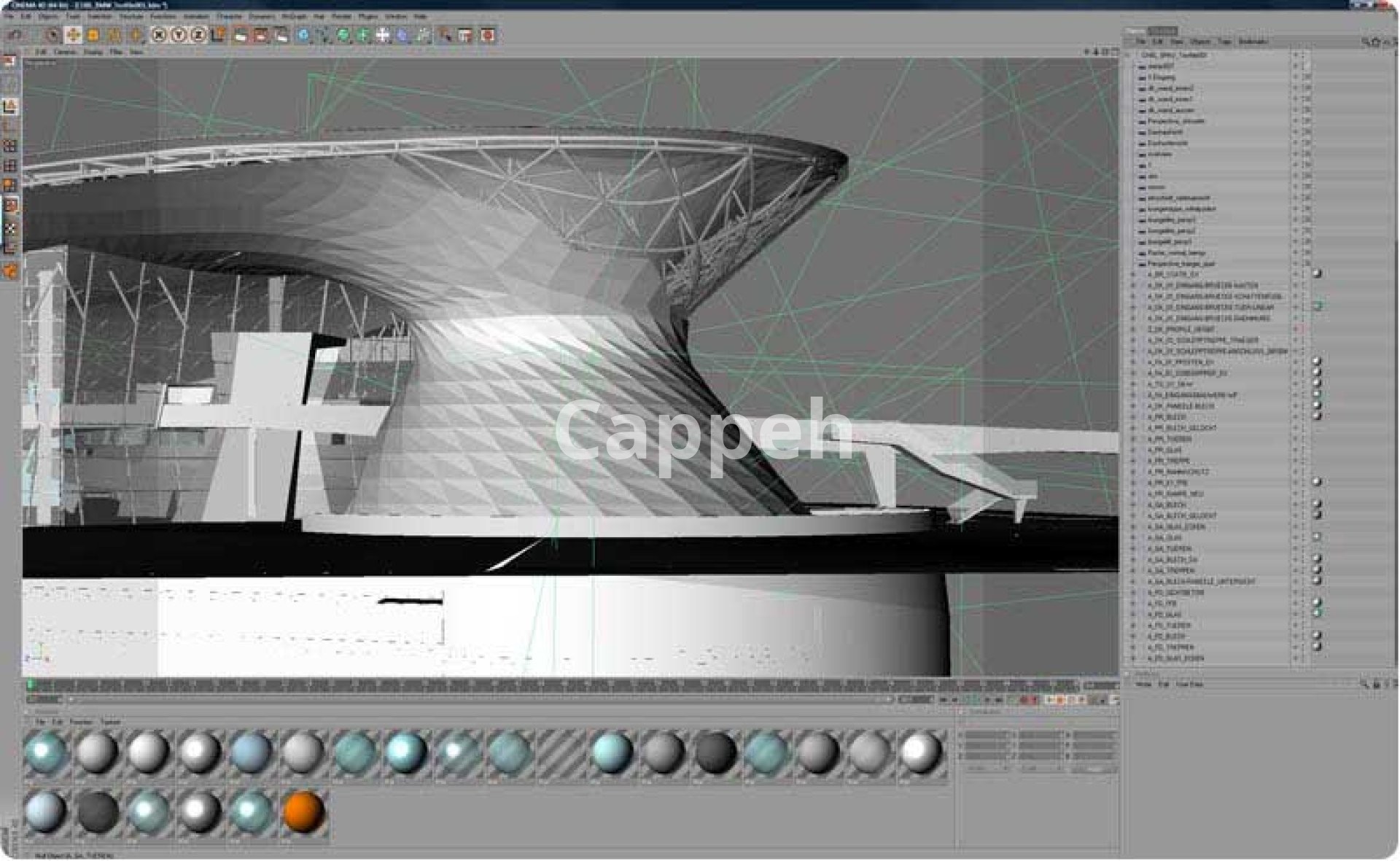Toggle the X-axis lock icon

(x=158, y=34)
